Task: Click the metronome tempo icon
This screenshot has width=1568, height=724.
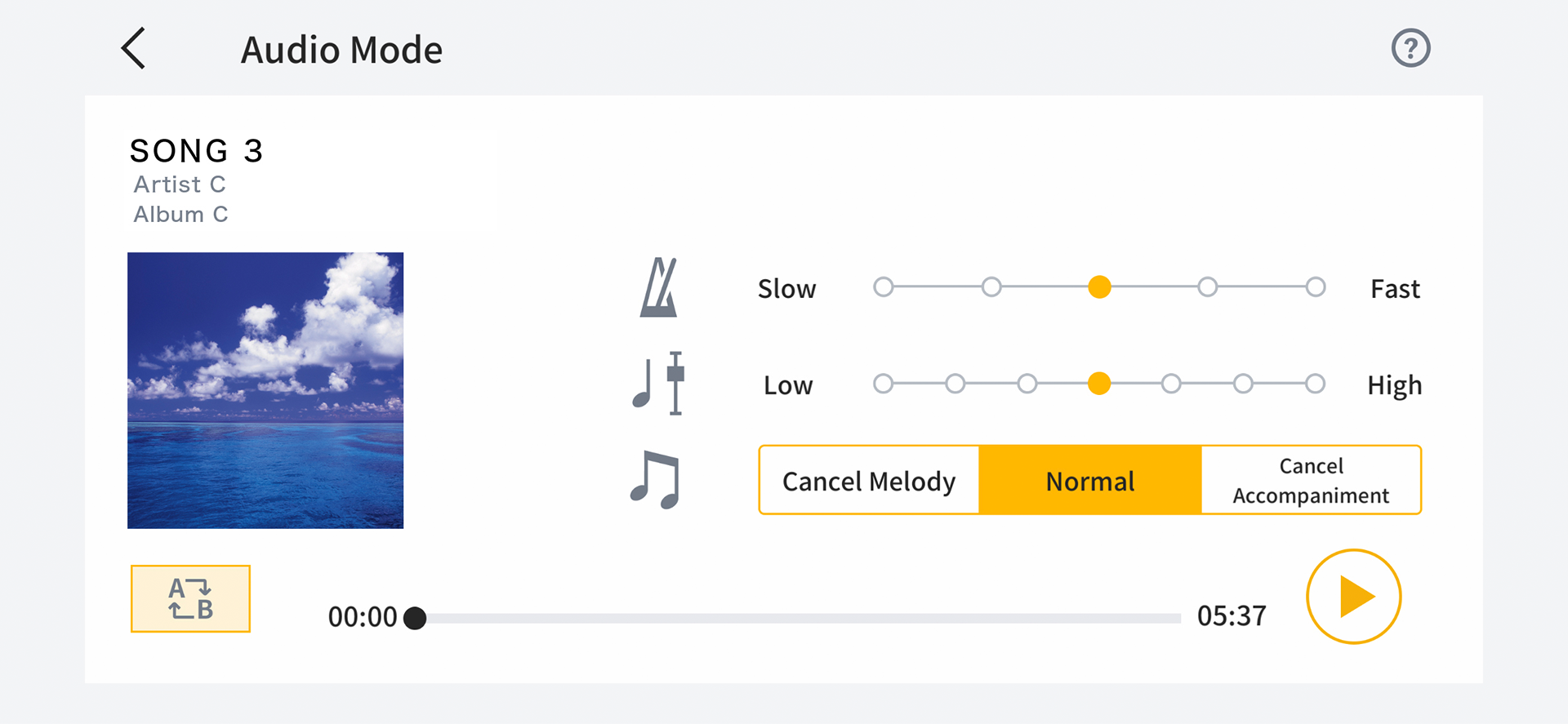Action: (660, 287)
